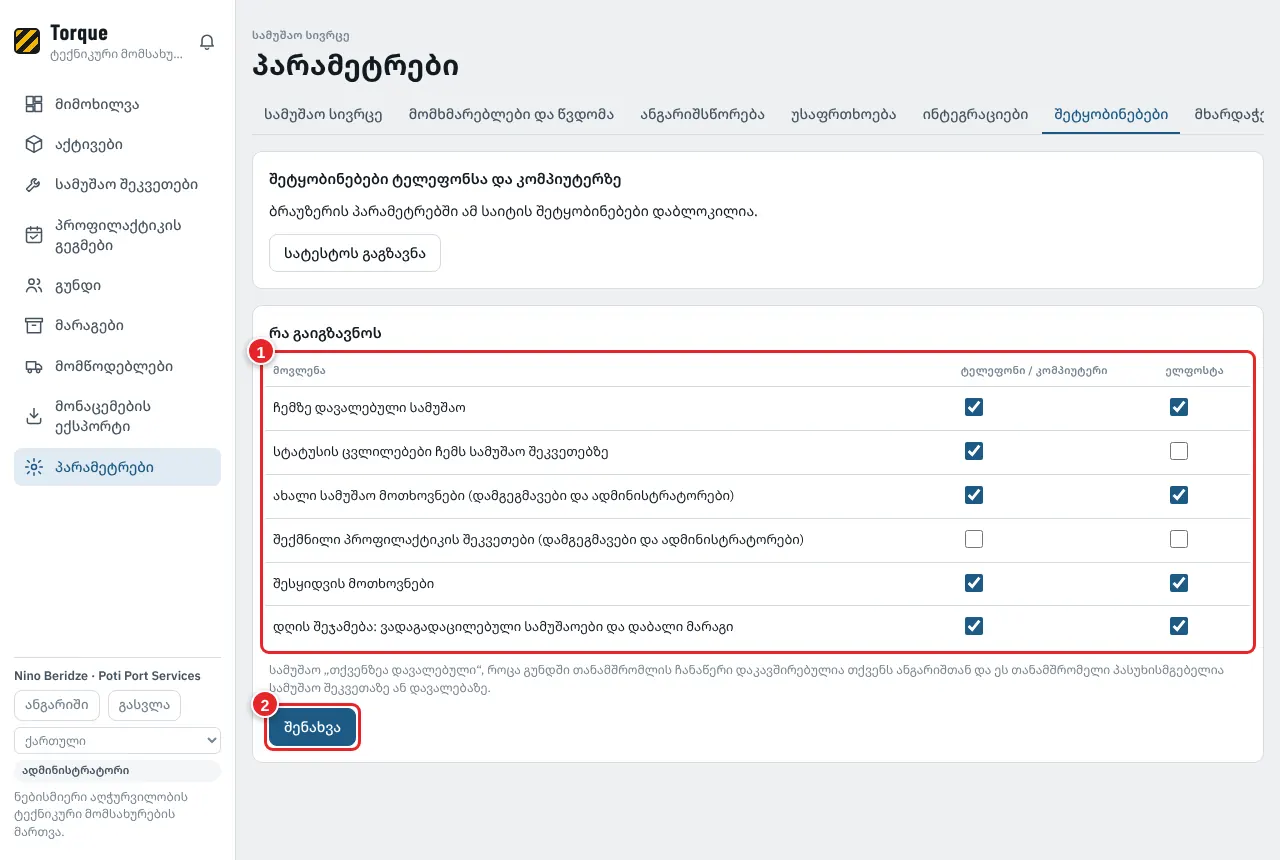Image resolution: width=1280 pixels, height=860 pixels.
Task: Open the ქართული language dropdown
Action: [x=117, y=741]
